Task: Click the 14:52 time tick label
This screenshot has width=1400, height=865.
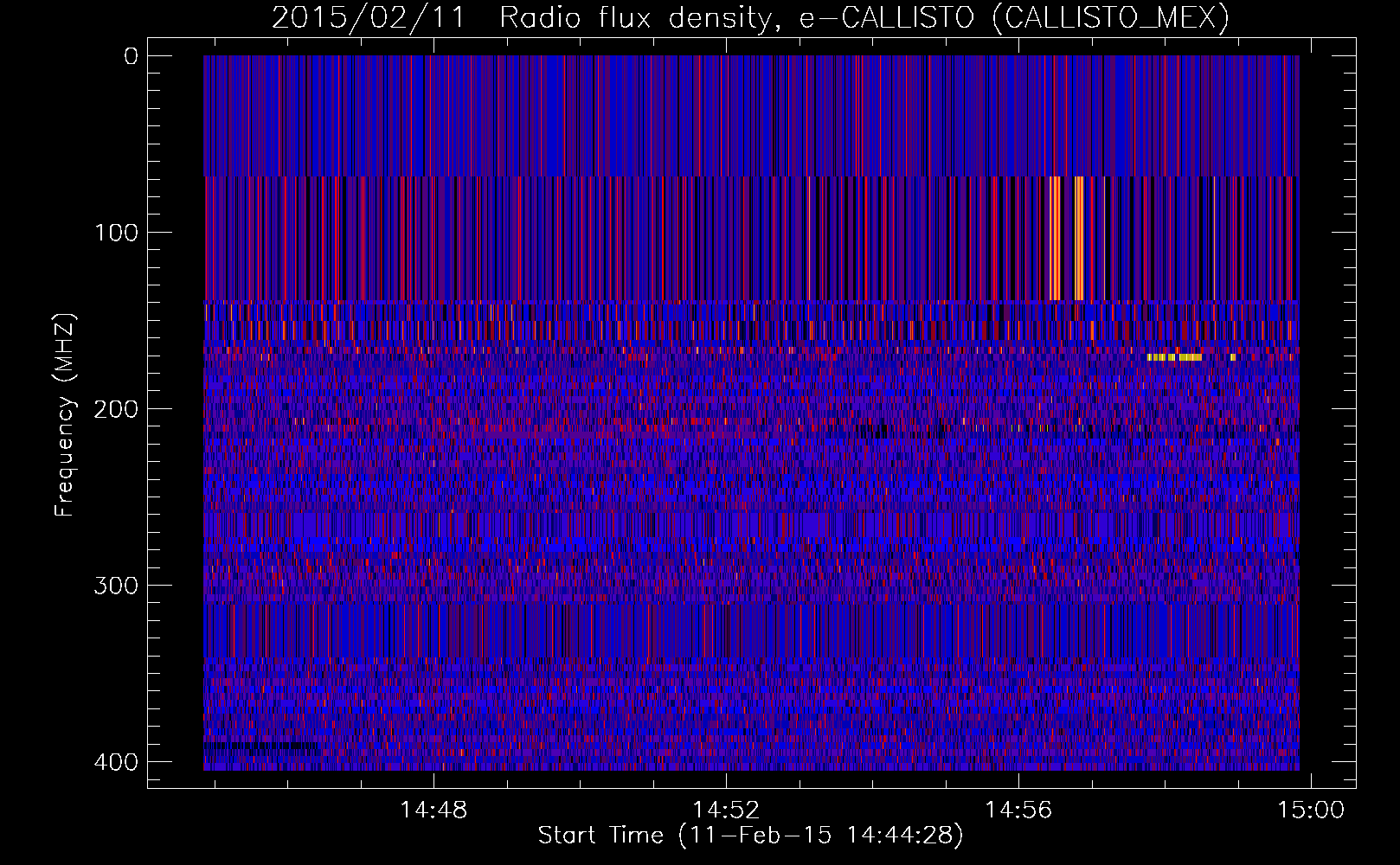Action: tap(726, 811)
